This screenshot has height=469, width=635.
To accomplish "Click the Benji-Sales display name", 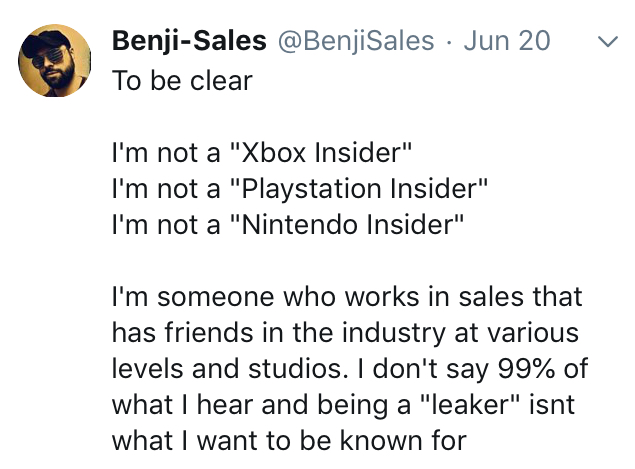I will click(x=189, y=41).
